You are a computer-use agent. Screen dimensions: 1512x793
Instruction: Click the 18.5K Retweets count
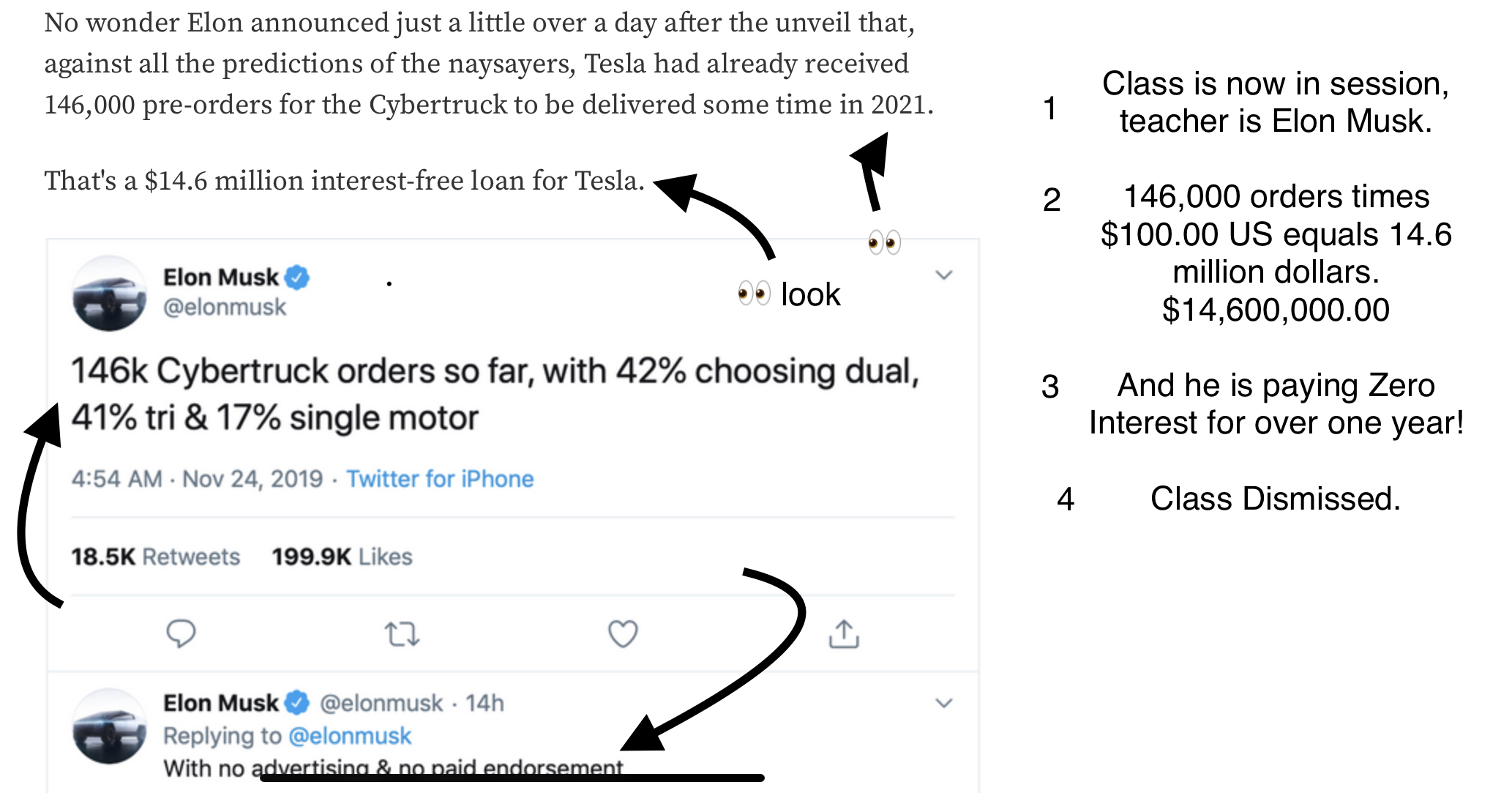[155, 556]
